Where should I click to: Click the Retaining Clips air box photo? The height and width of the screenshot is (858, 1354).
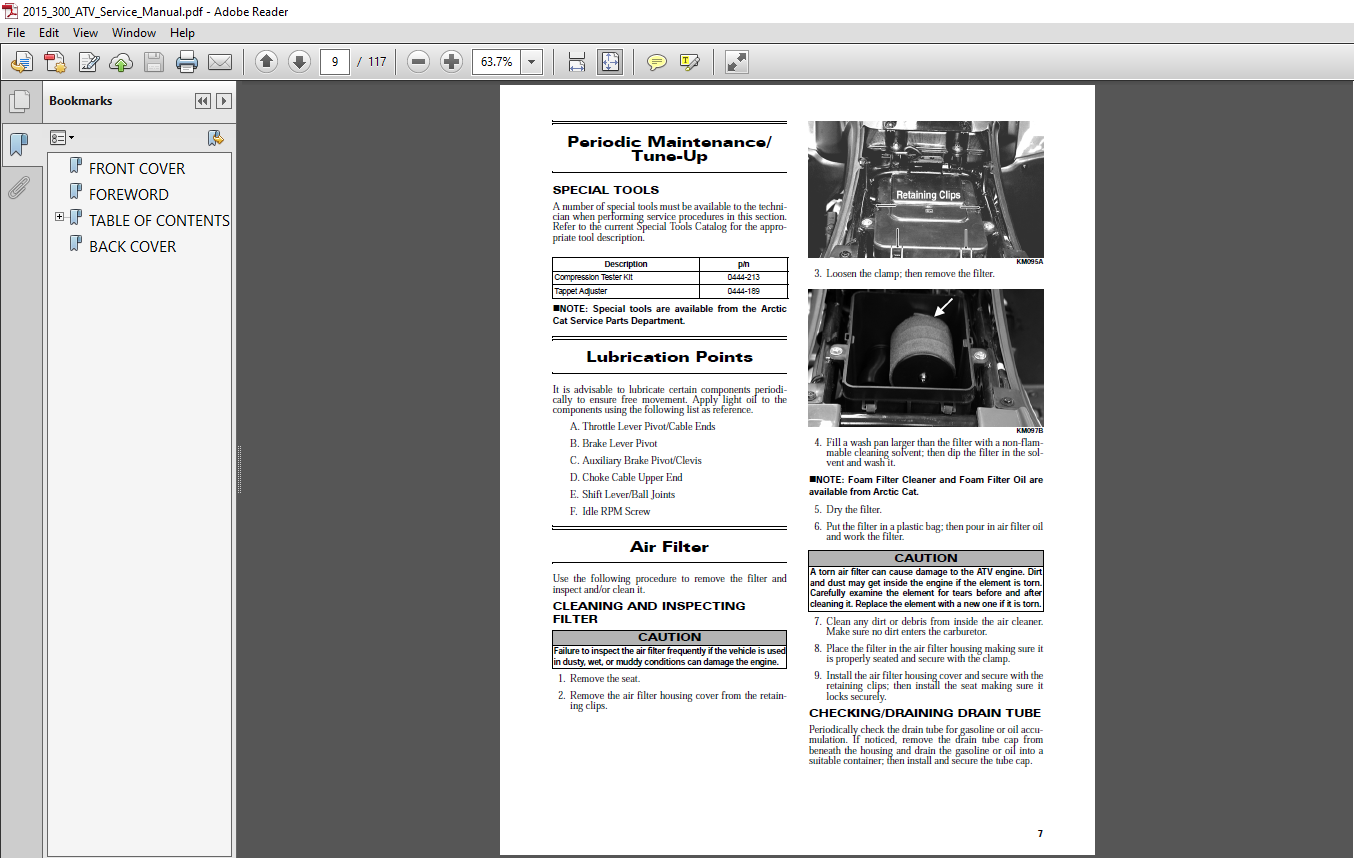pyautogui.click(x=926, y=190)
